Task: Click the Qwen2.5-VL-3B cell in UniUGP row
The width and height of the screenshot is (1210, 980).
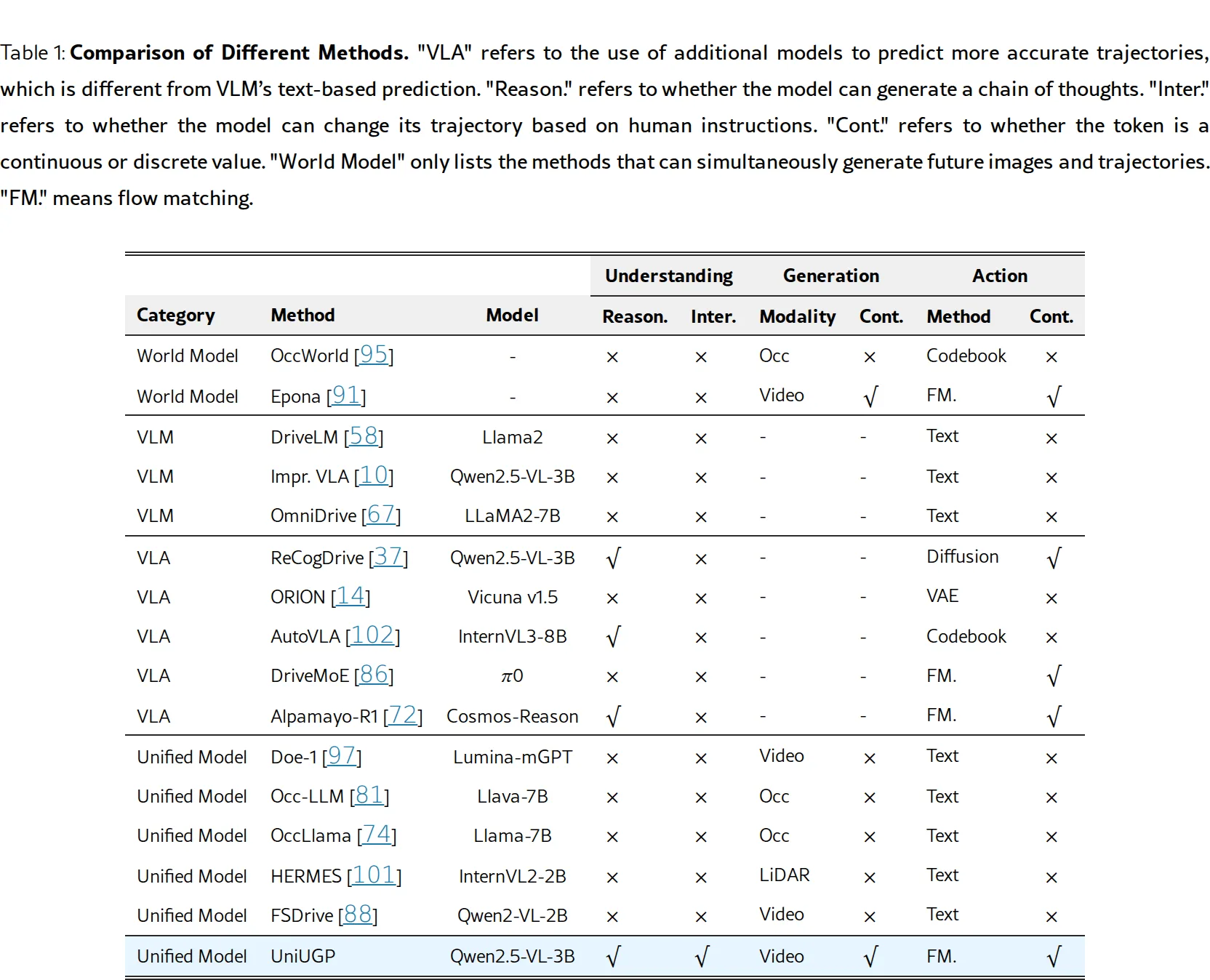Action: click(x=513, y=956)
